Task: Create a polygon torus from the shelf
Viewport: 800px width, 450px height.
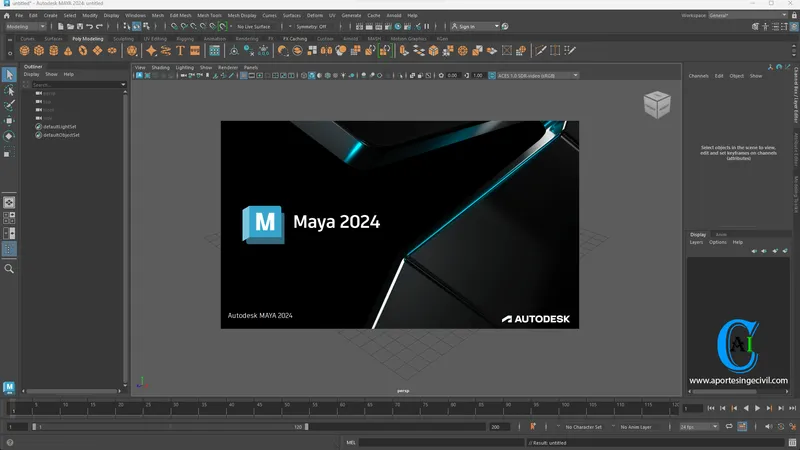Action: coord(83,51)
